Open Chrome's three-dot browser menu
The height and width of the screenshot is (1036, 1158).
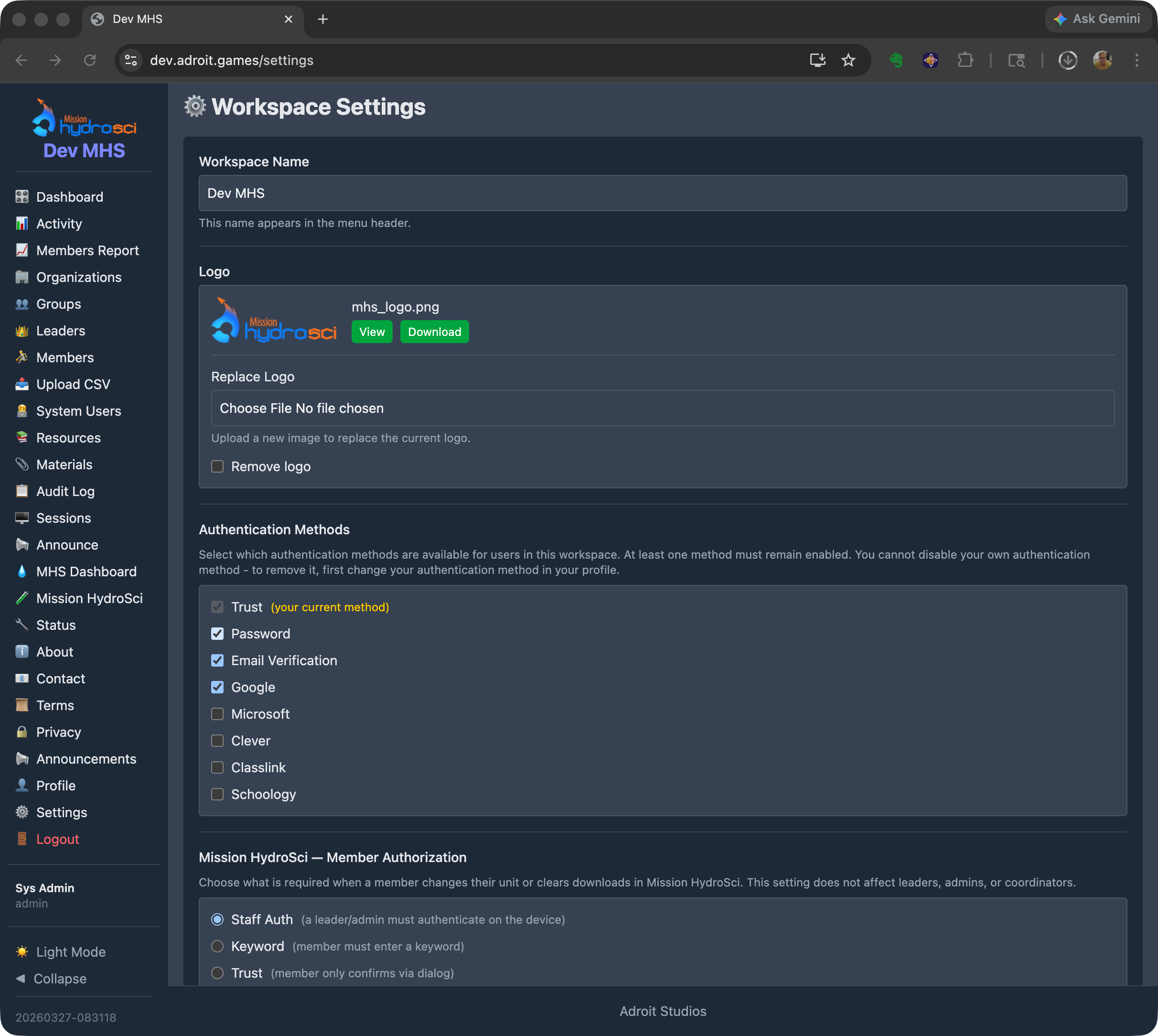coord(1137,60)
